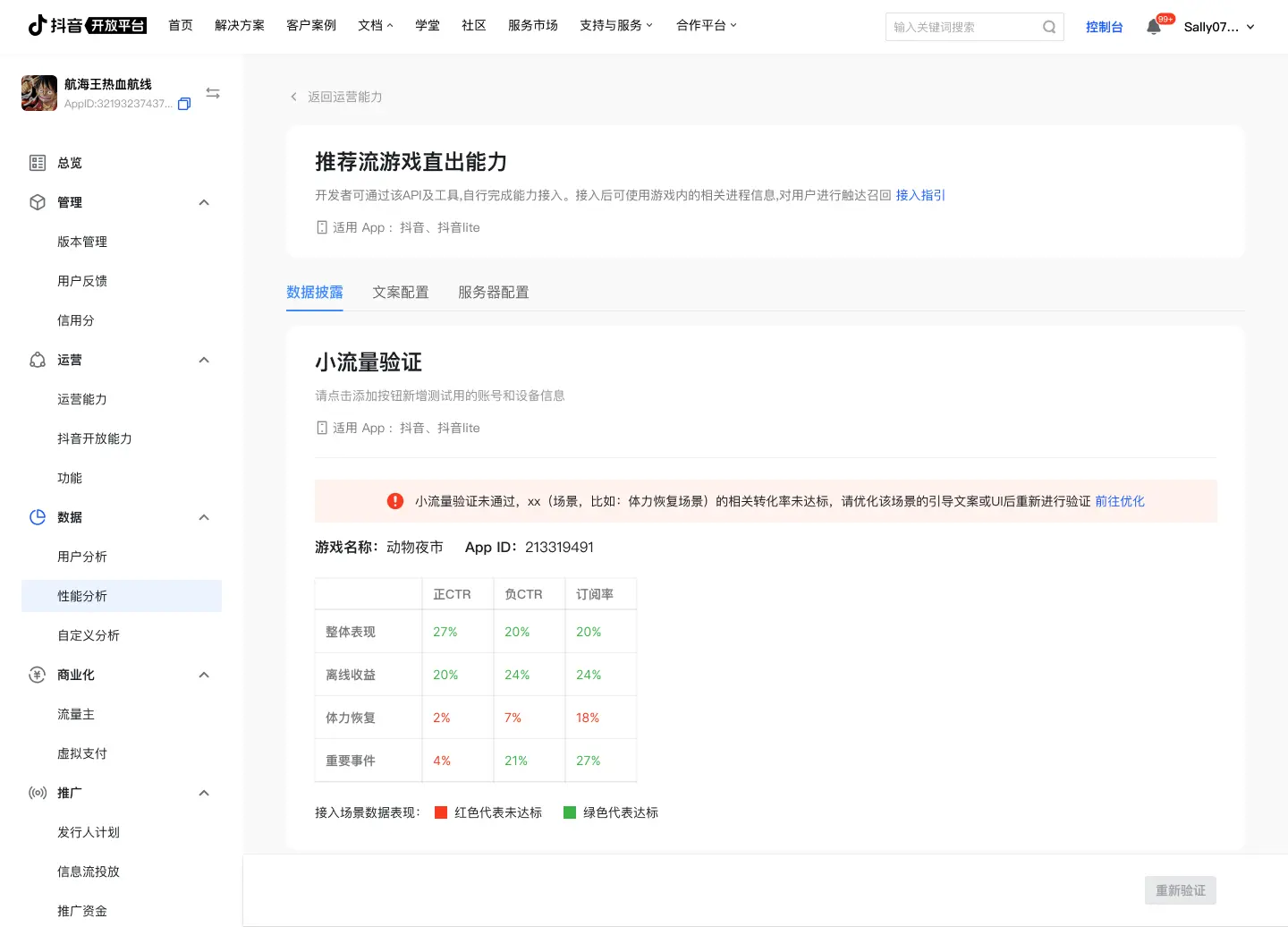Switch to the 文案配置 tab
The image size is (1288, 927).
401,293
